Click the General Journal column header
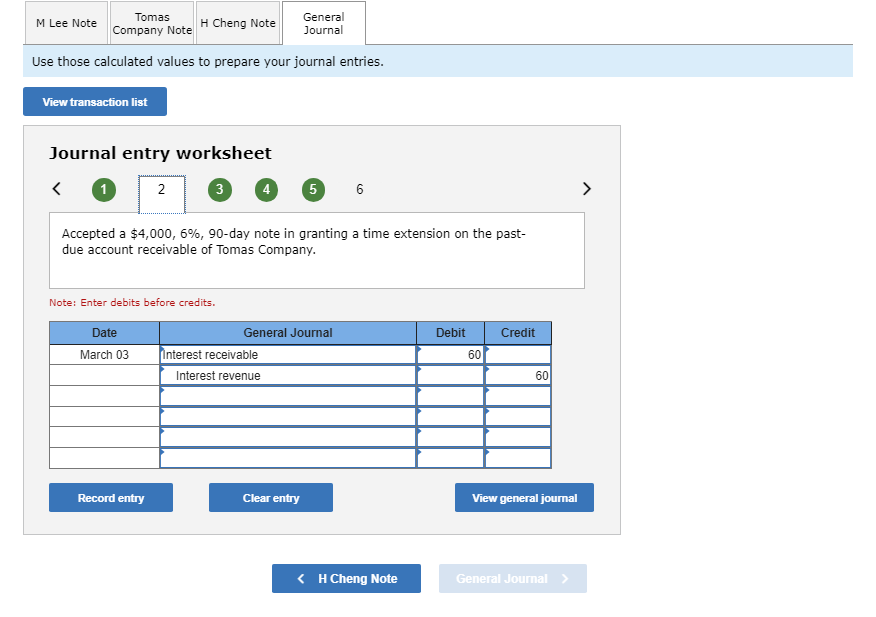The width and height of the screenshot is (876, 617). [288, 333]
